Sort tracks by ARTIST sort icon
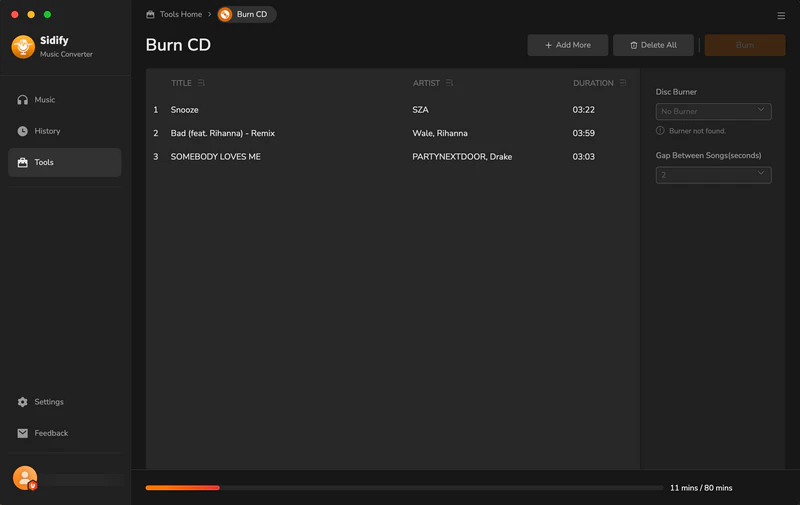Image resolution: width=800 pixels, height=505 pixels. (449, 83)
